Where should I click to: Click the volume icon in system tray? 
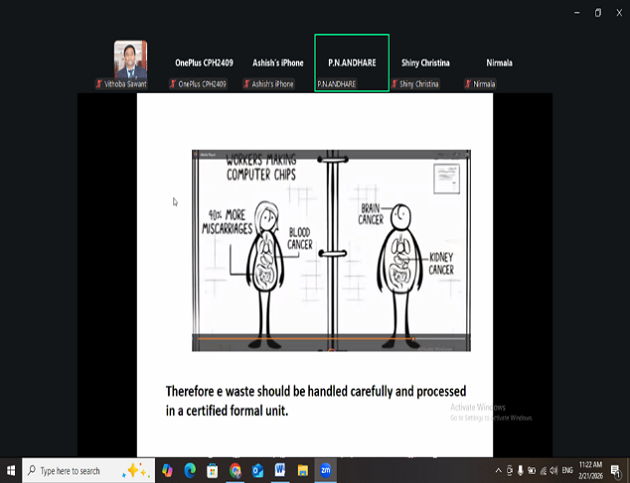click(x=552, y=470)
